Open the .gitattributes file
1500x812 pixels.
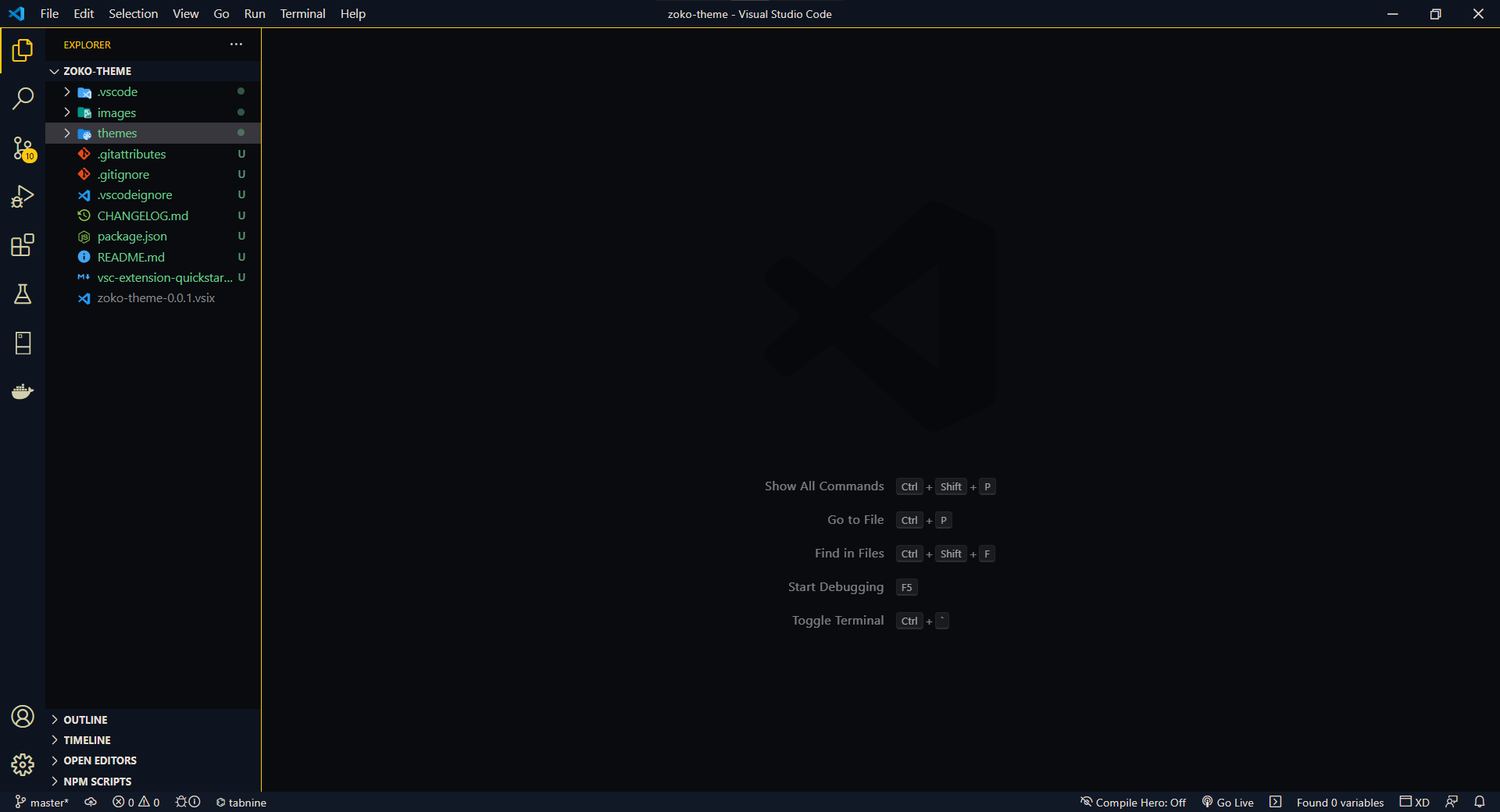pos(153,154)
